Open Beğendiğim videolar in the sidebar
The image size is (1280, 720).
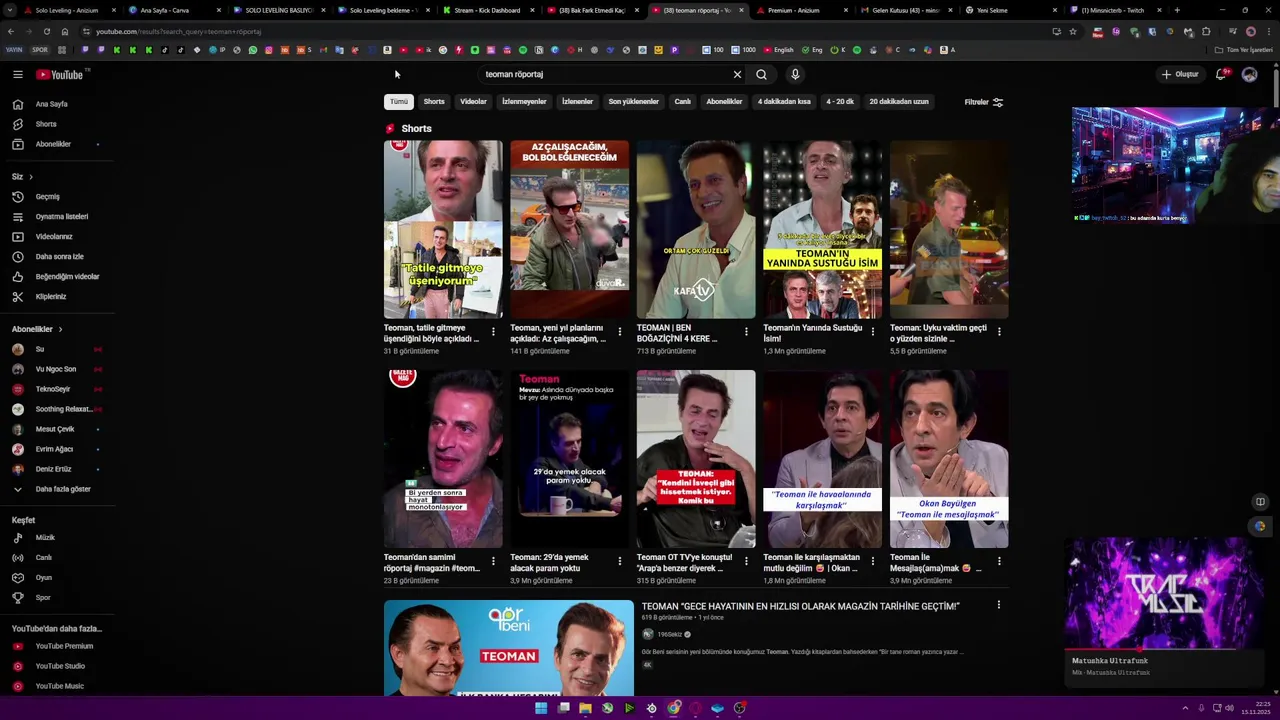click(x=67, y=277)
